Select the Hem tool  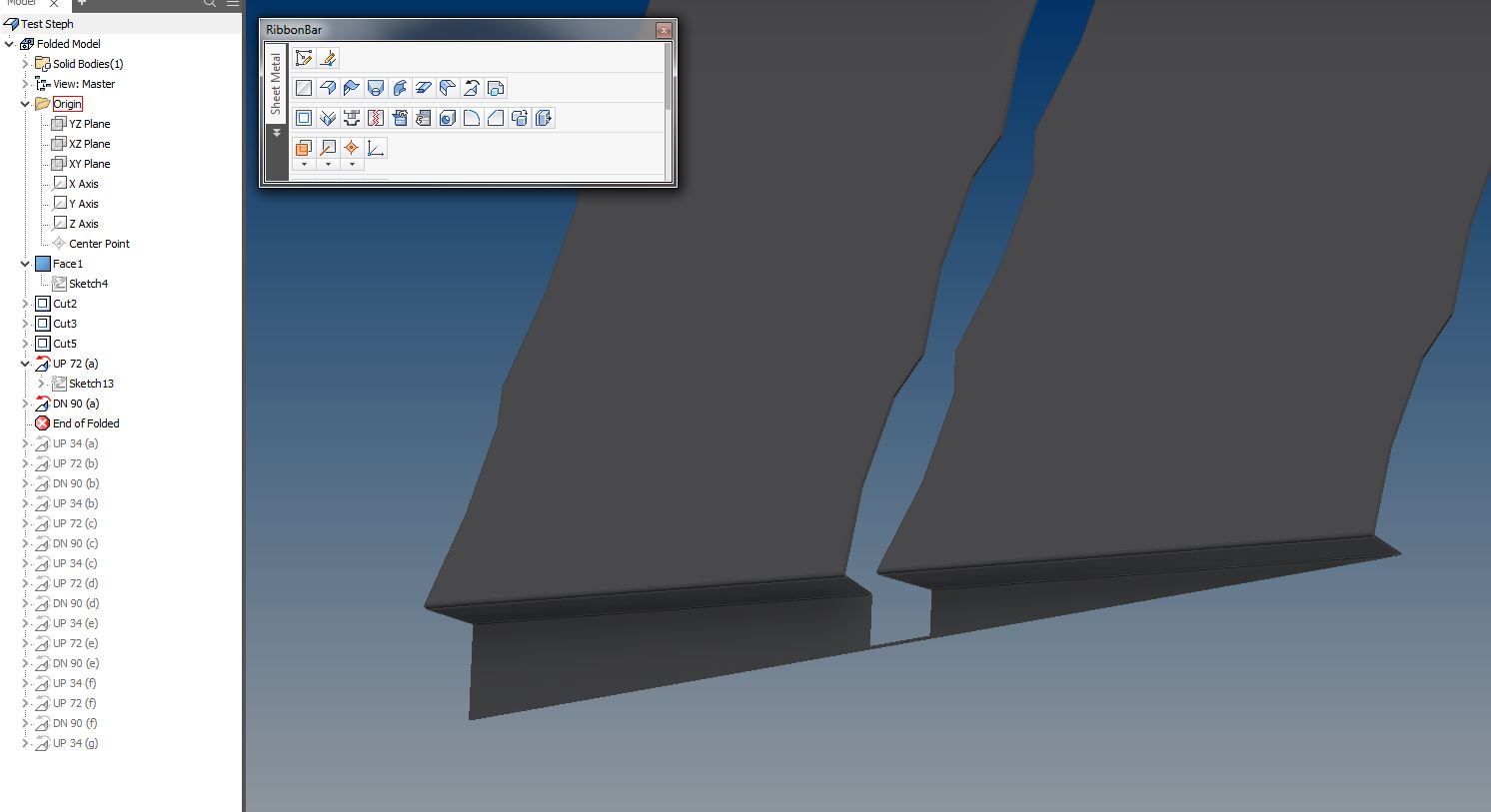coord(424,88)
